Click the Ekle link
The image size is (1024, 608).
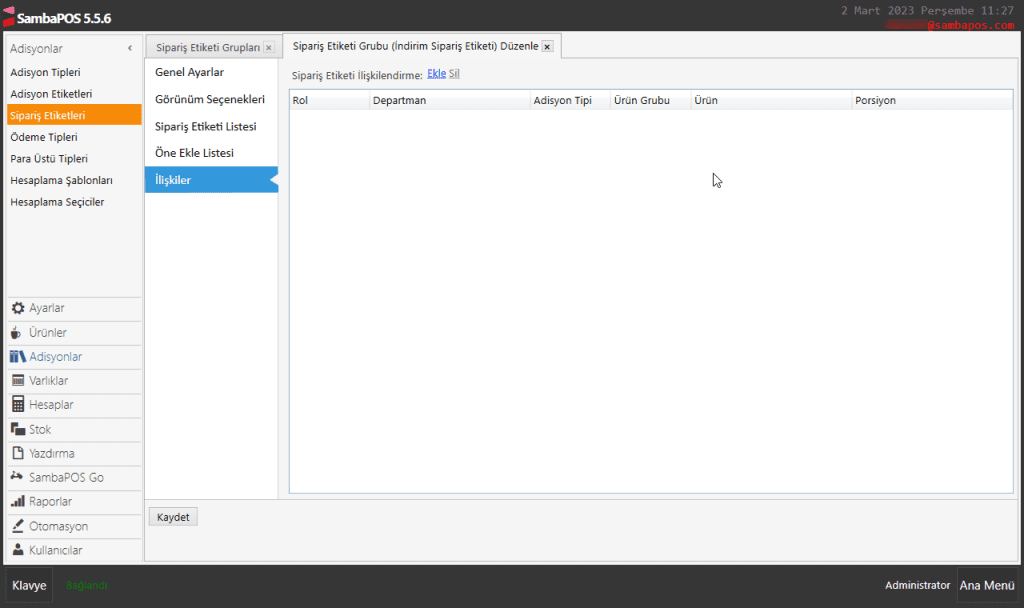(x=436, y=74)
